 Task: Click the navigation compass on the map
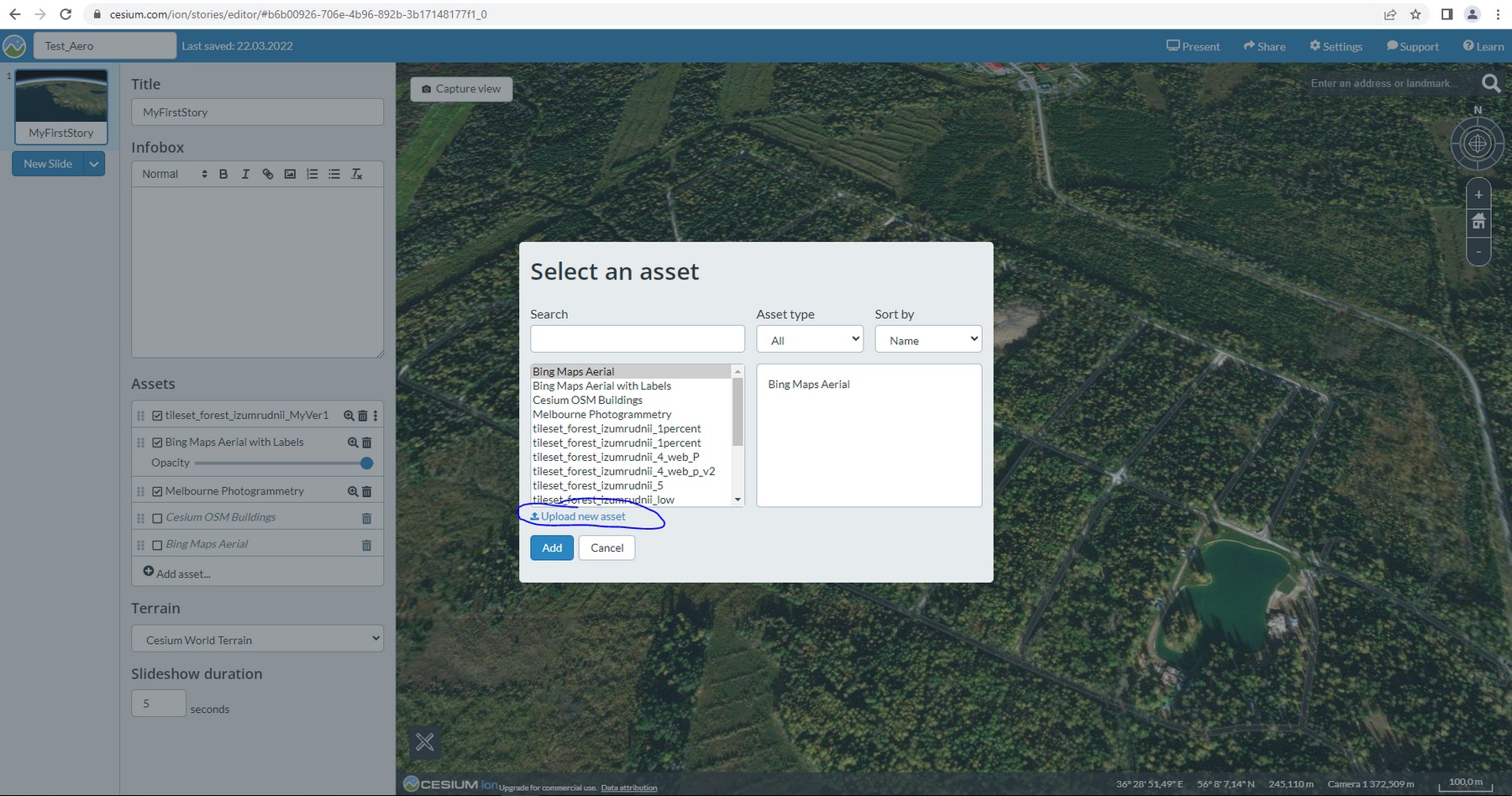click(1478, 144)
